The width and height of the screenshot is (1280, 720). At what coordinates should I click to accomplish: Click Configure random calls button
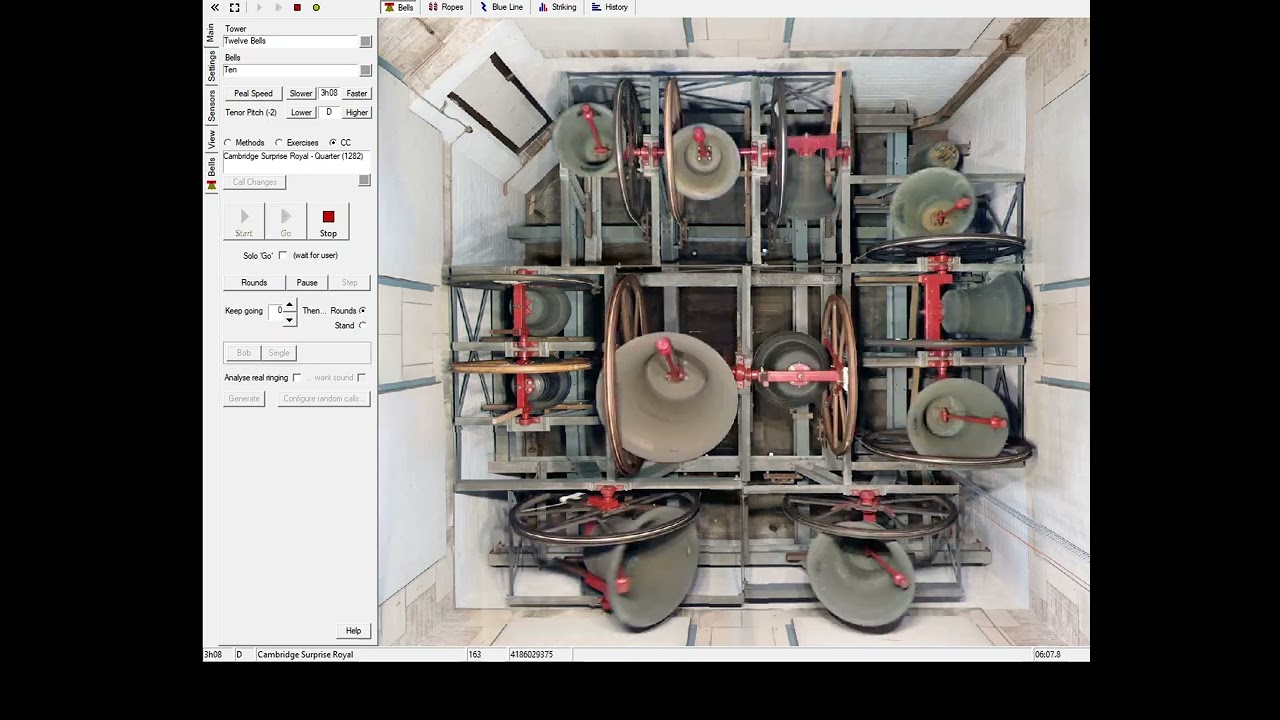(323, 398)
